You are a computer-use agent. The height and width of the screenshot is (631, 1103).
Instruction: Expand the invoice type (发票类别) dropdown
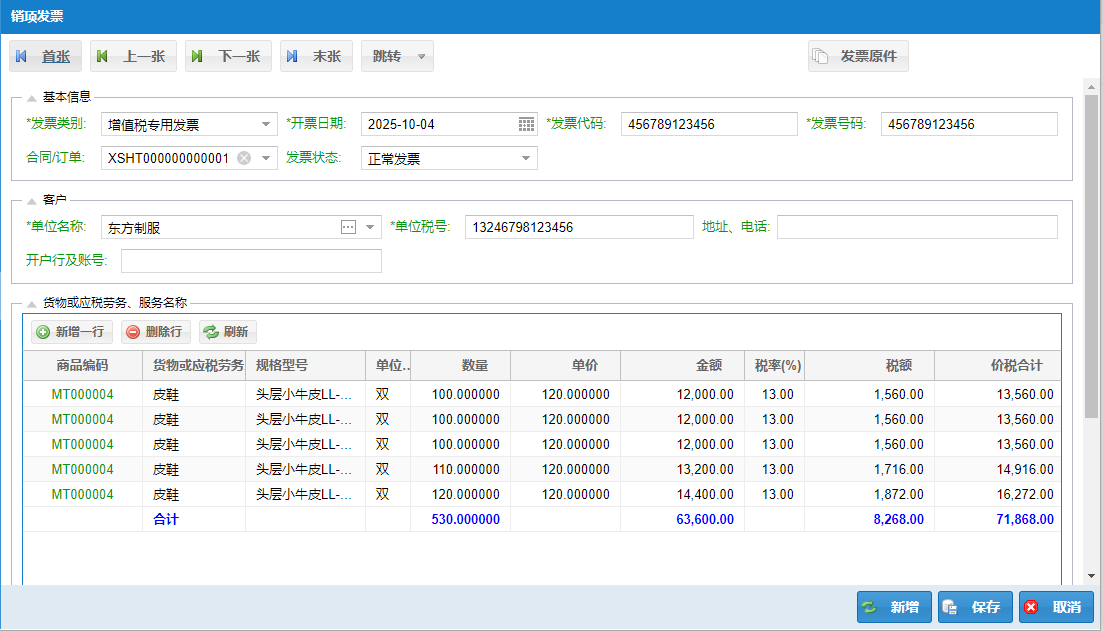[266, 124]
